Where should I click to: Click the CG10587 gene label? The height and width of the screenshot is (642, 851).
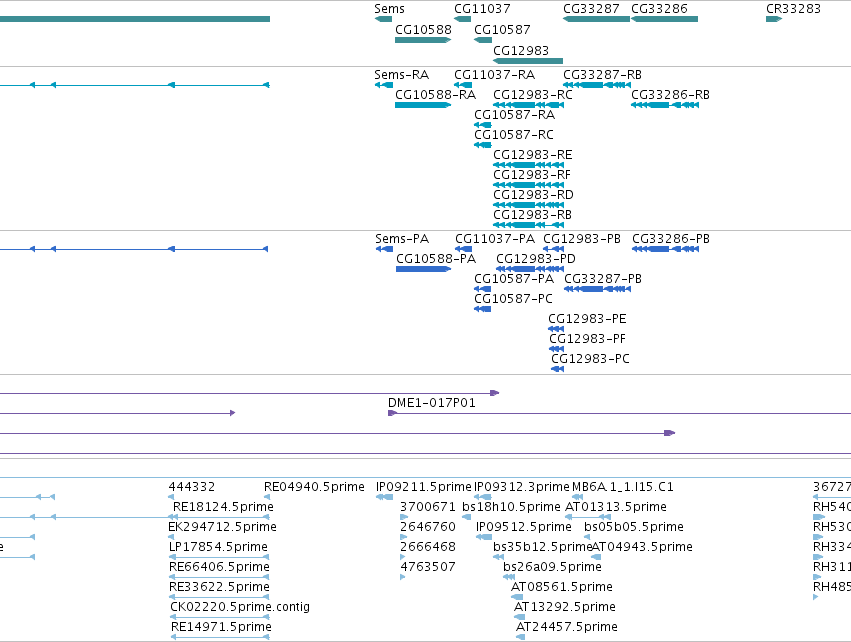(502, 30)
